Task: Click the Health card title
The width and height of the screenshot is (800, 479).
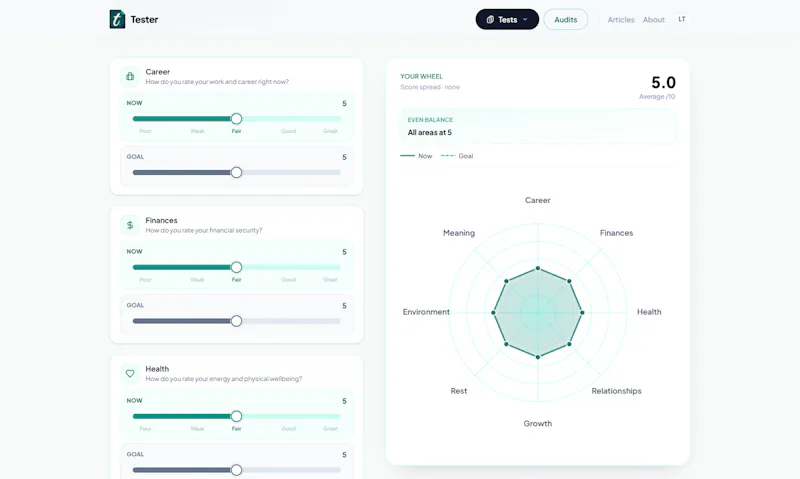Action: [157, 369]
